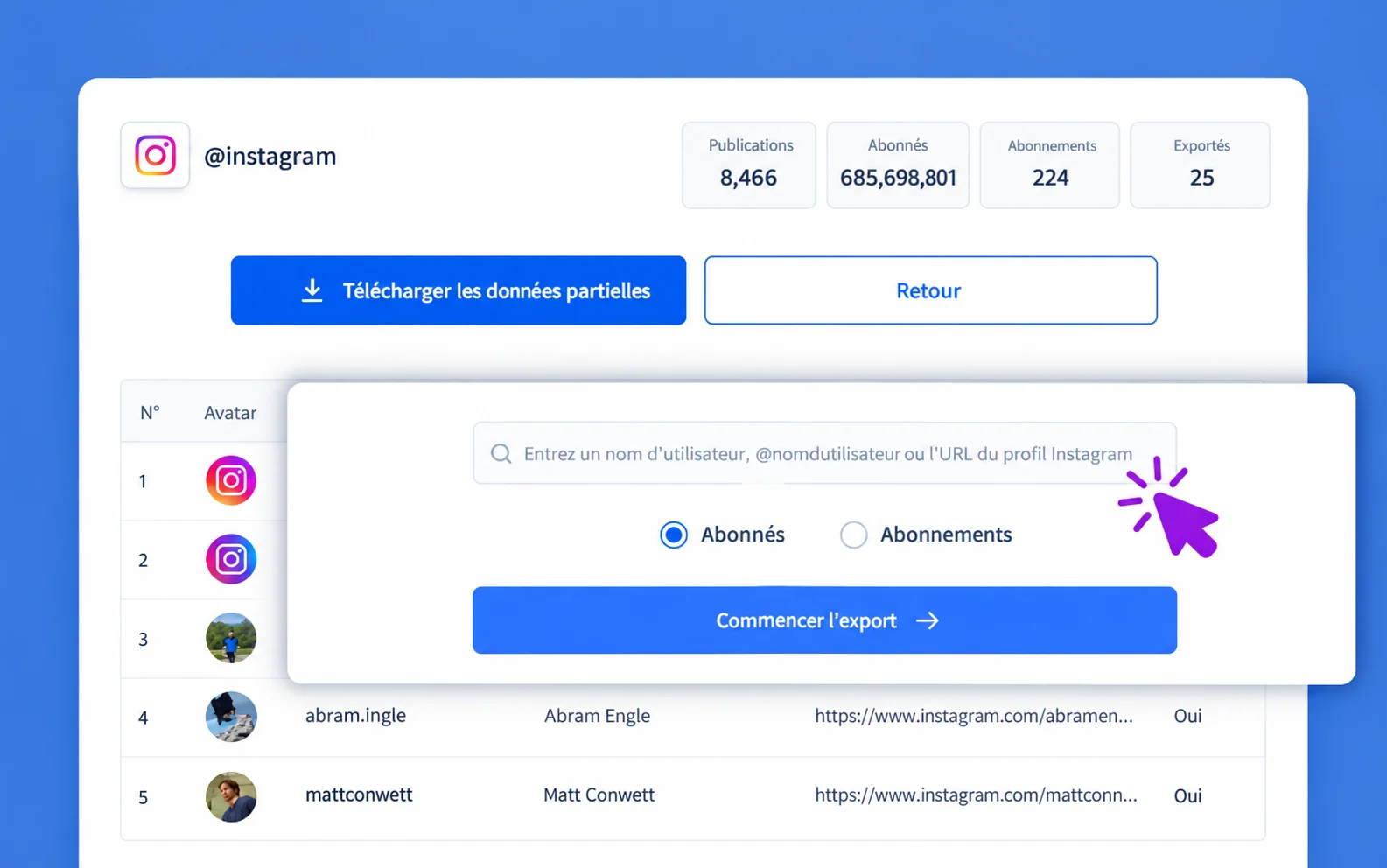Open the avatar in row 1
The width and height of the screenshot is (1387, 868).
(231, 480)
